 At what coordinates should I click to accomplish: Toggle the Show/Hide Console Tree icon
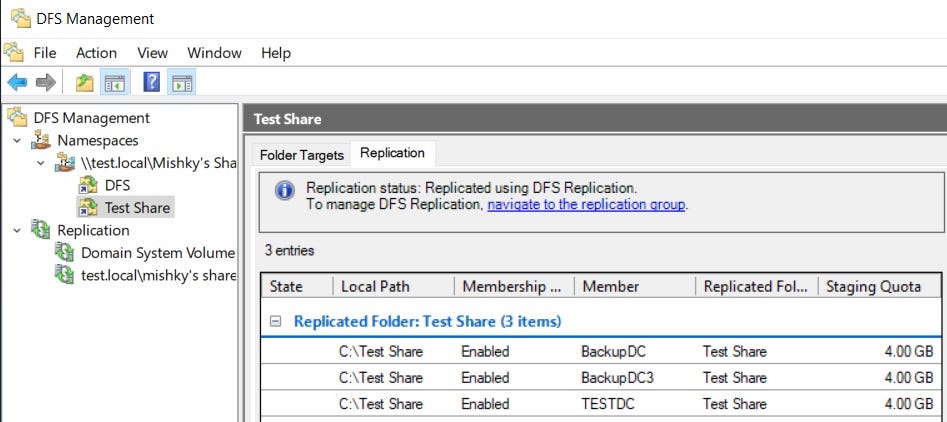pos(115,83)
